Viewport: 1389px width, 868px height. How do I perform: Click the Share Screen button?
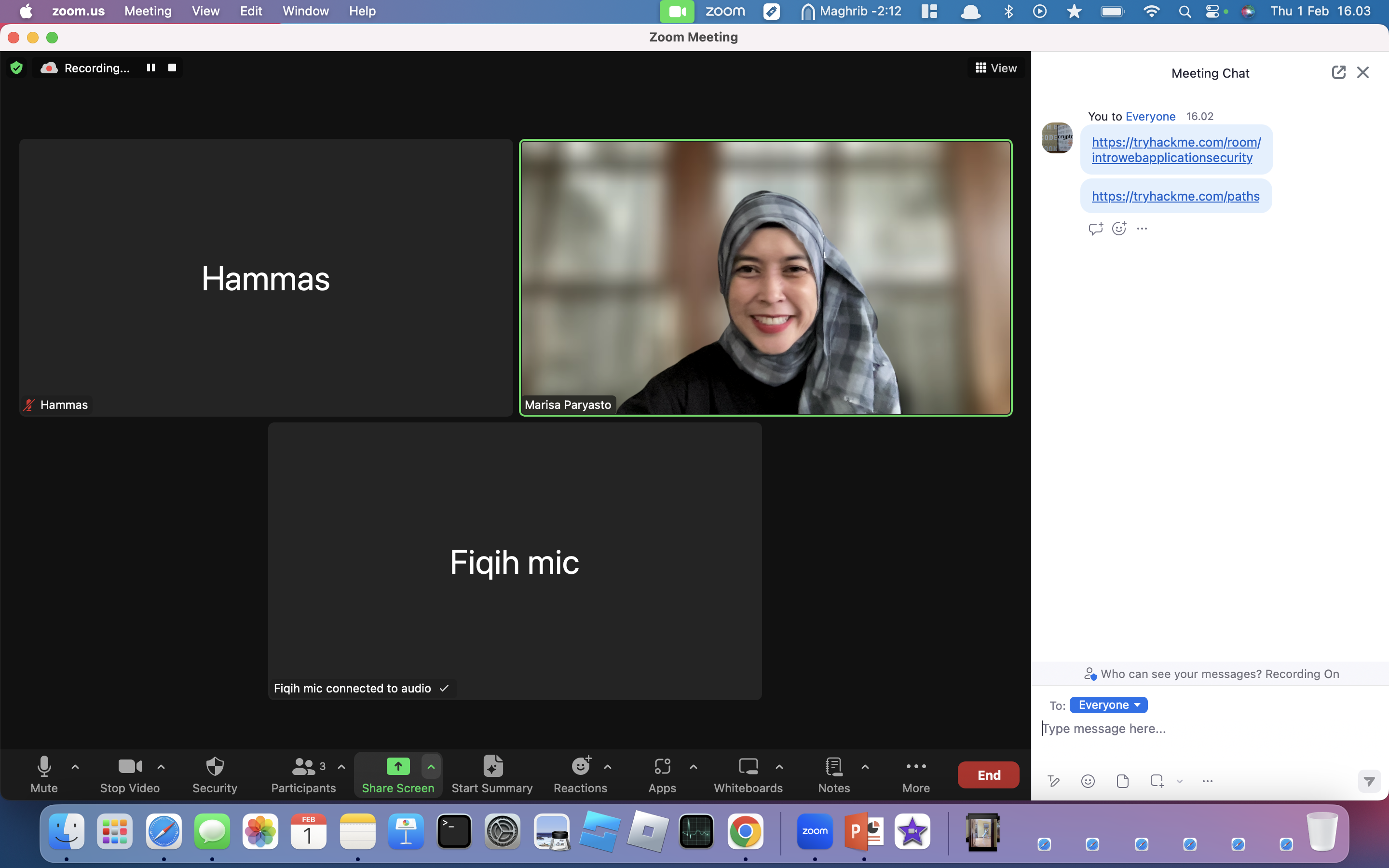(x=398, y=774)
